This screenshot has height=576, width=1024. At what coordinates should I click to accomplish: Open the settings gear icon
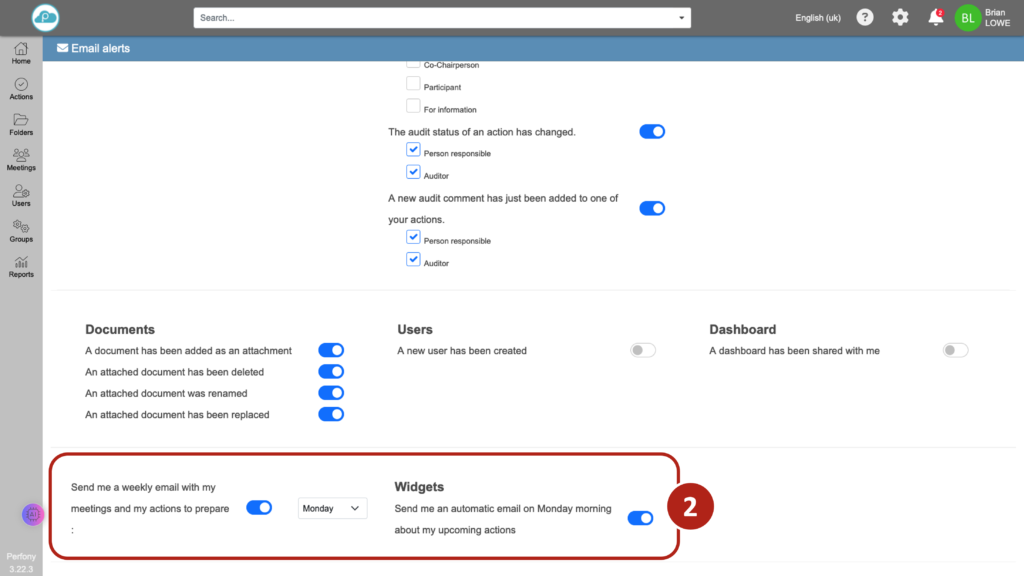click(x=900, y=18)
